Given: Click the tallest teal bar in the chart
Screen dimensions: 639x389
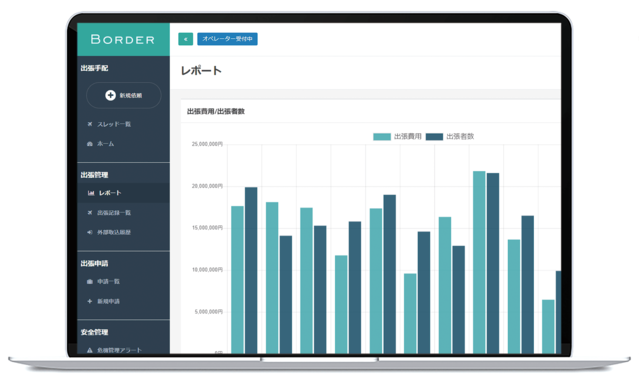Looking at the screenshot, I should point(479,262).
